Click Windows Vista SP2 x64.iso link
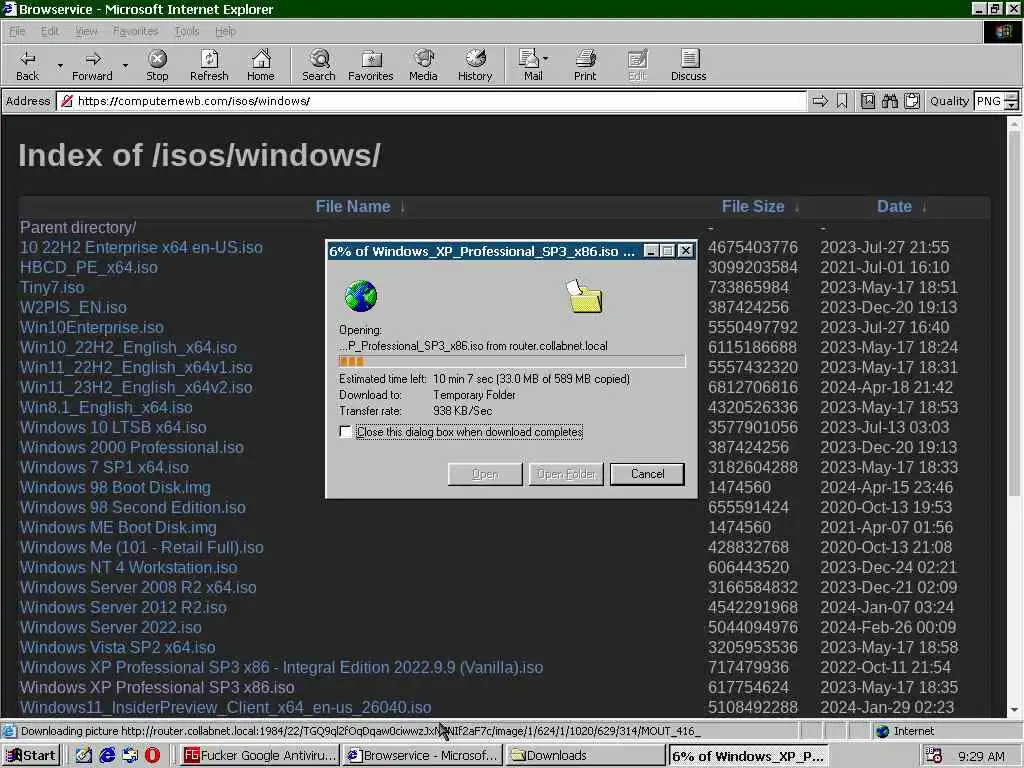1024x768 pixels. (x=118, y=648)
